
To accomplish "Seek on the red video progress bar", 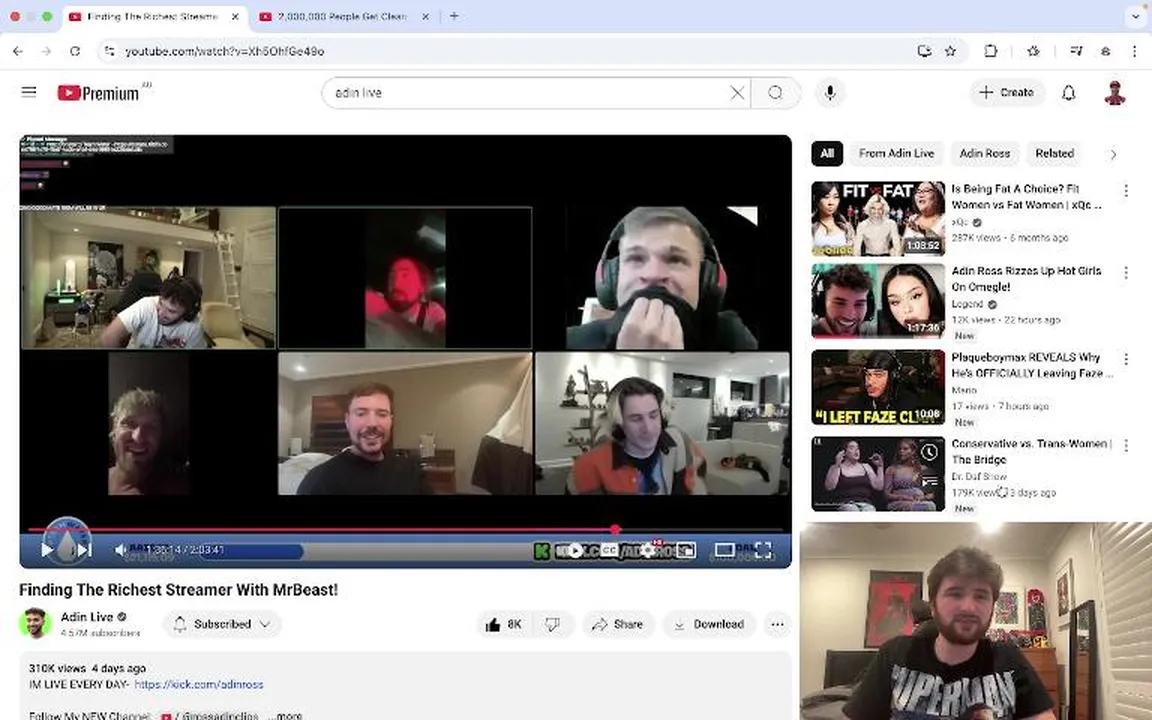I will (x=406, y=529).
